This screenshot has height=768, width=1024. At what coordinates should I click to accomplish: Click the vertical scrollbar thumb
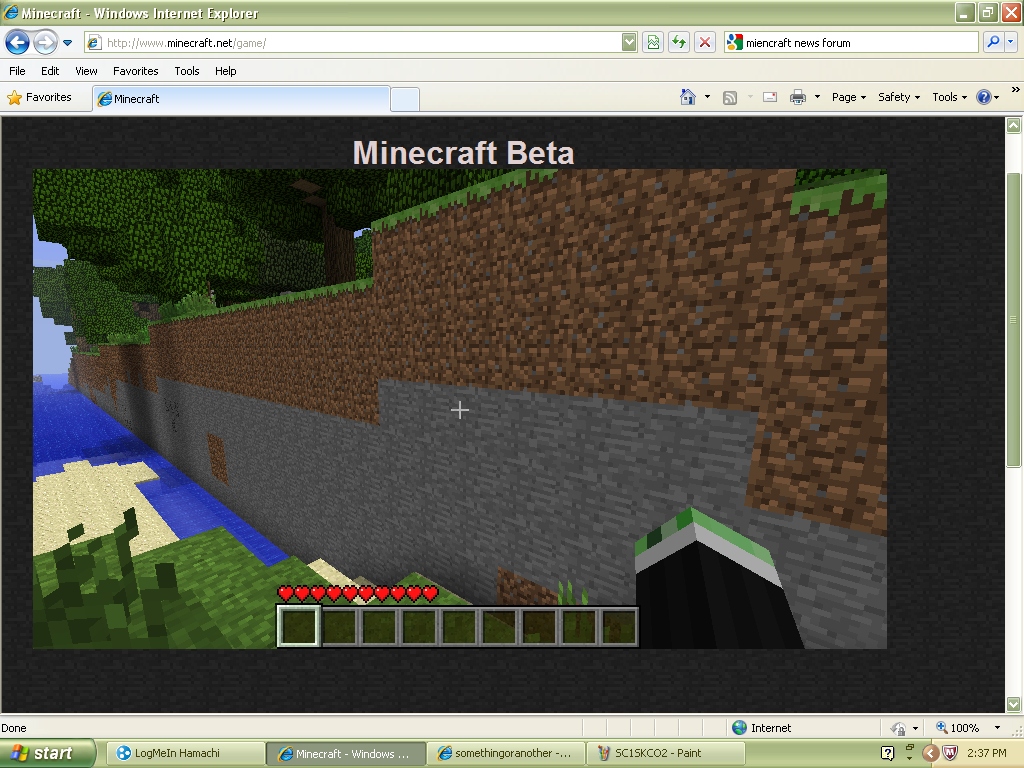pos(1014,320)
